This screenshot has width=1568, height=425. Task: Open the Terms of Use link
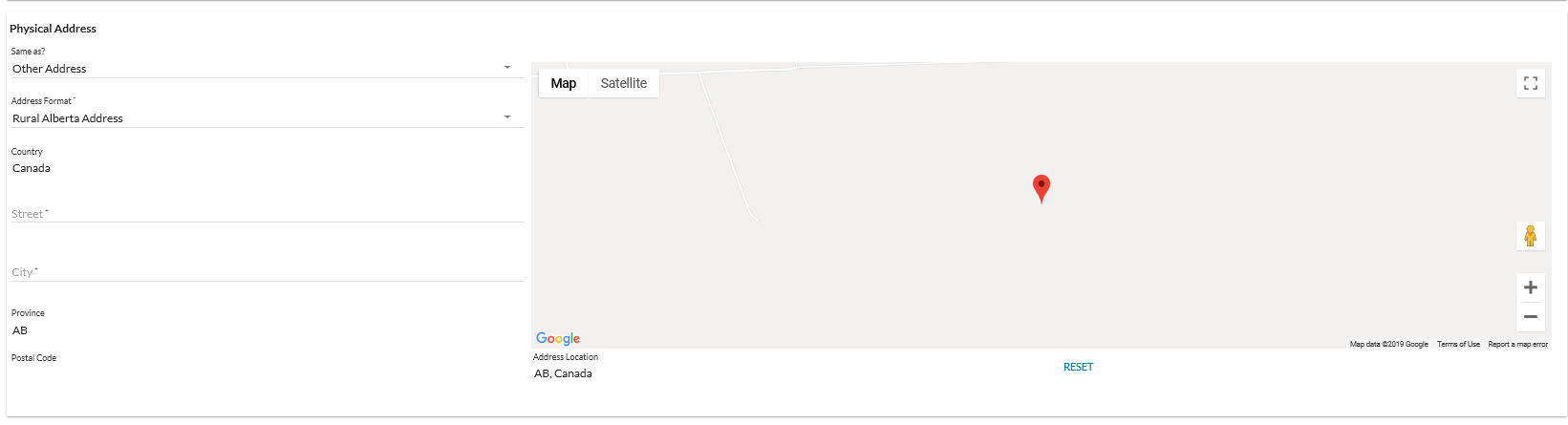(x=1458, y=344)
